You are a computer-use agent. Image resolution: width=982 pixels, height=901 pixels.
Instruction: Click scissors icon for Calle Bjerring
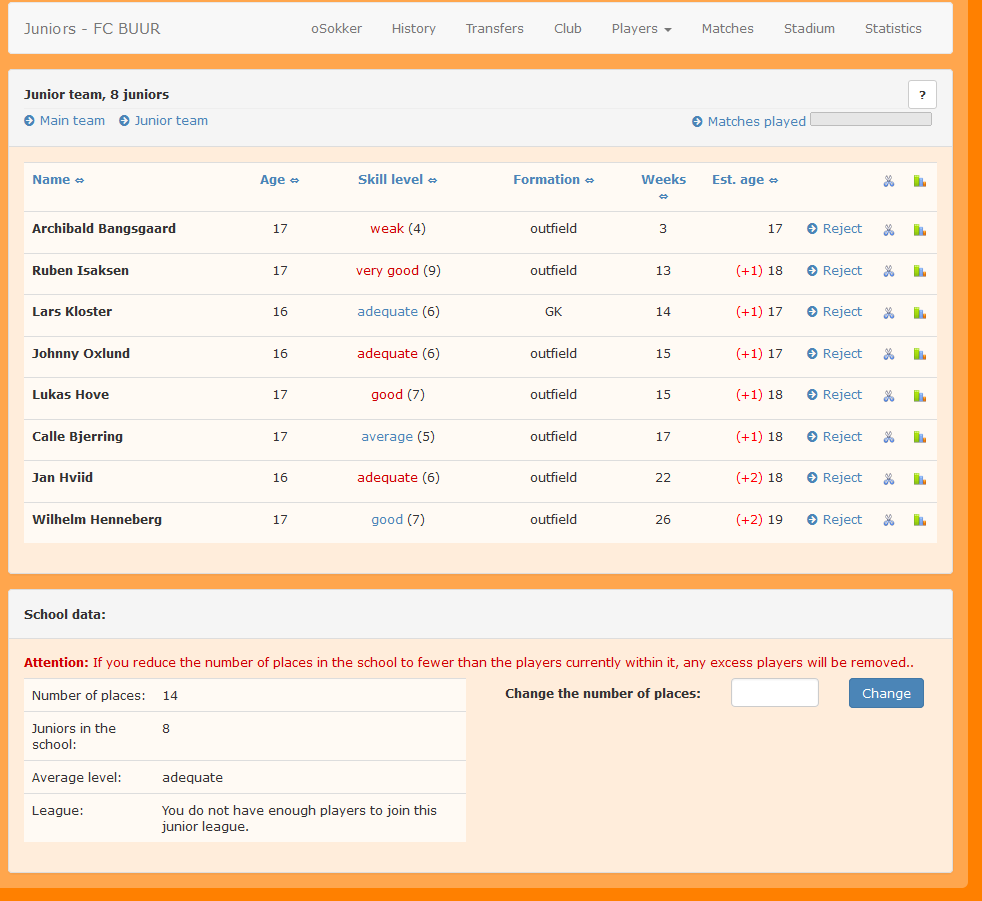click(x=889, y=437)
